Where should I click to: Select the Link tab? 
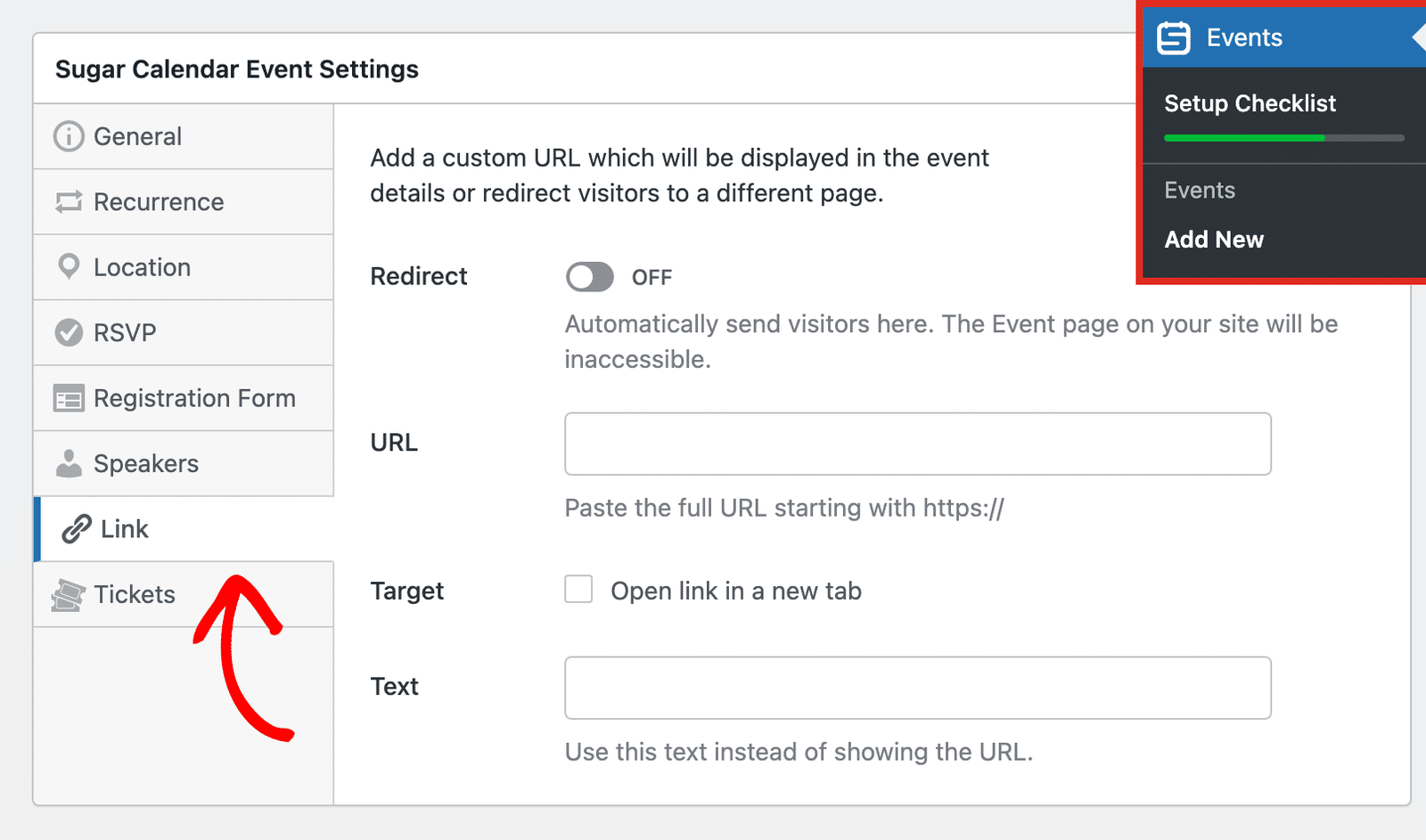(x=184, y=529)
